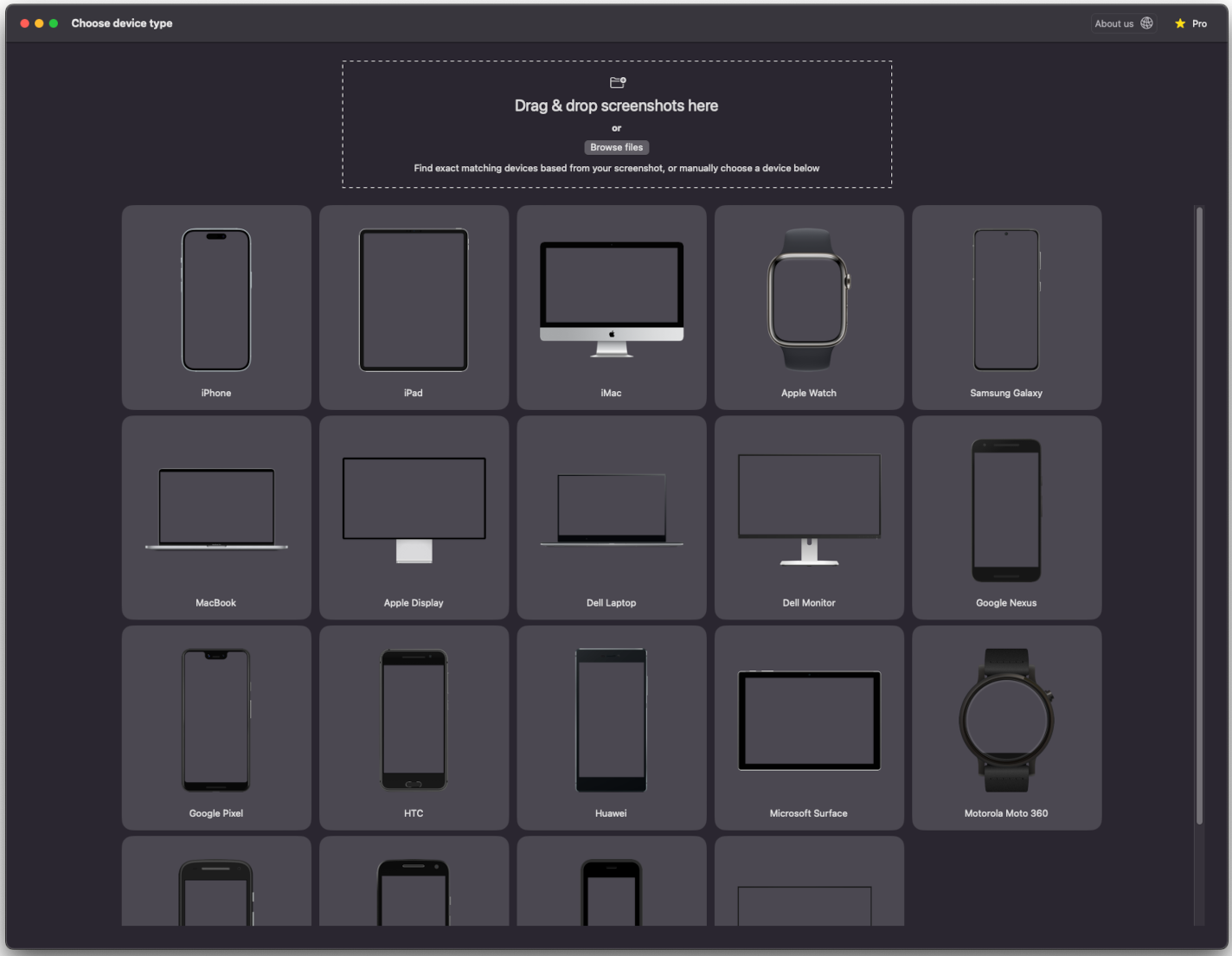This screenshot has width=1232, height=956.
Task: Click the Browse files button
Action: (x=617, y=147)
